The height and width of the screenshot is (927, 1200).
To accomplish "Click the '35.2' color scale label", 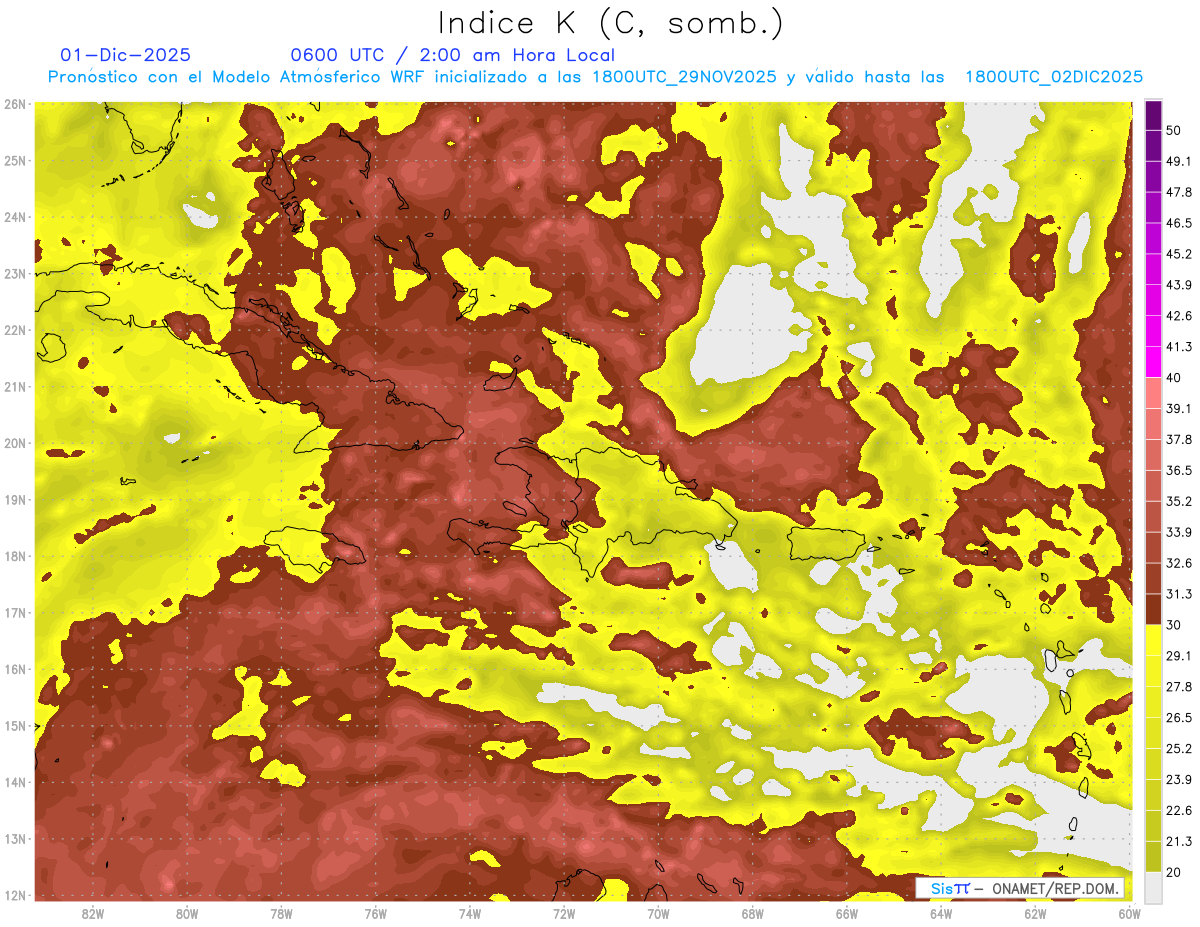I will [1178, 501].
